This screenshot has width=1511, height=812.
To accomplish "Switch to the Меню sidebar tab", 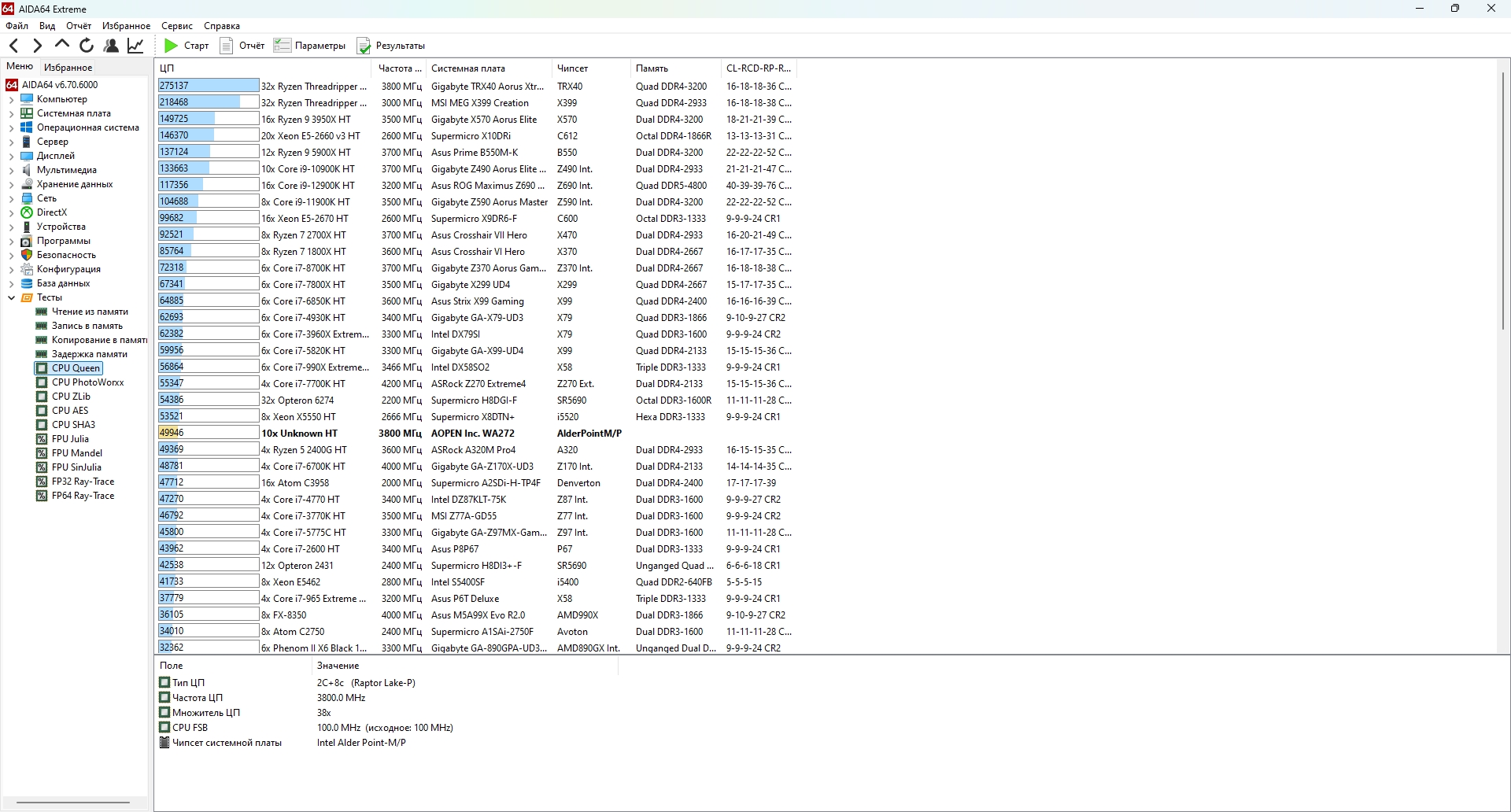I will pyautogui.click(x=20, y=67).
